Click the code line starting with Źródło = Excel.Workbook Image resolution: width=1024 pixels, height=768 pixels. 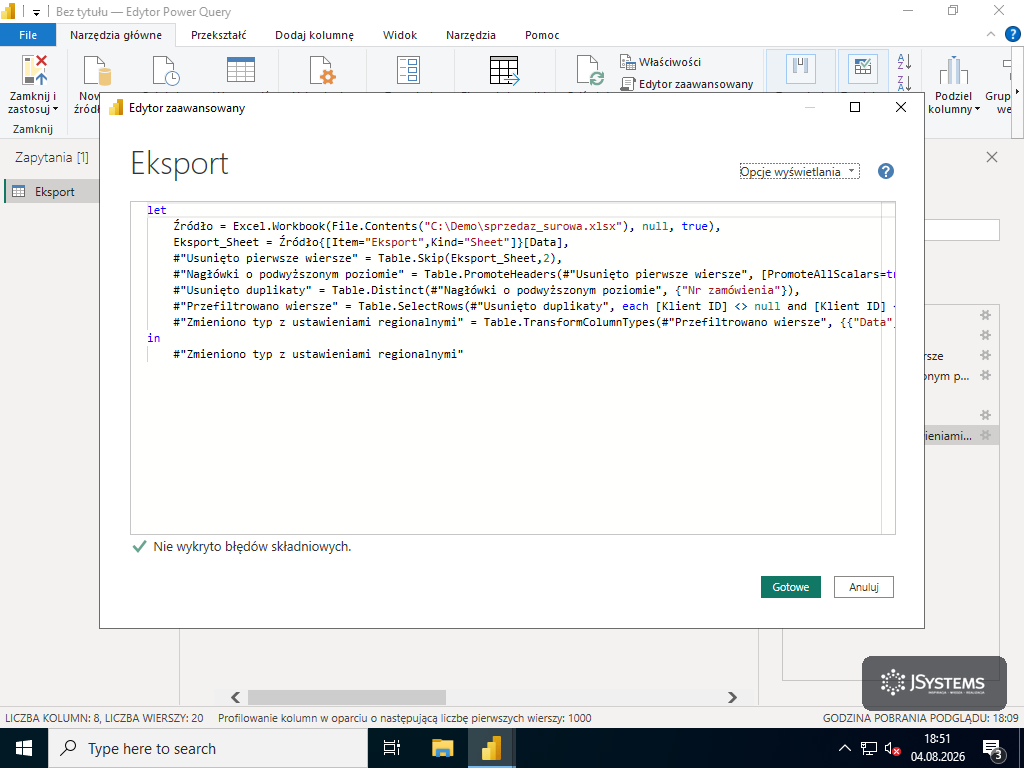tap(447, 226)
